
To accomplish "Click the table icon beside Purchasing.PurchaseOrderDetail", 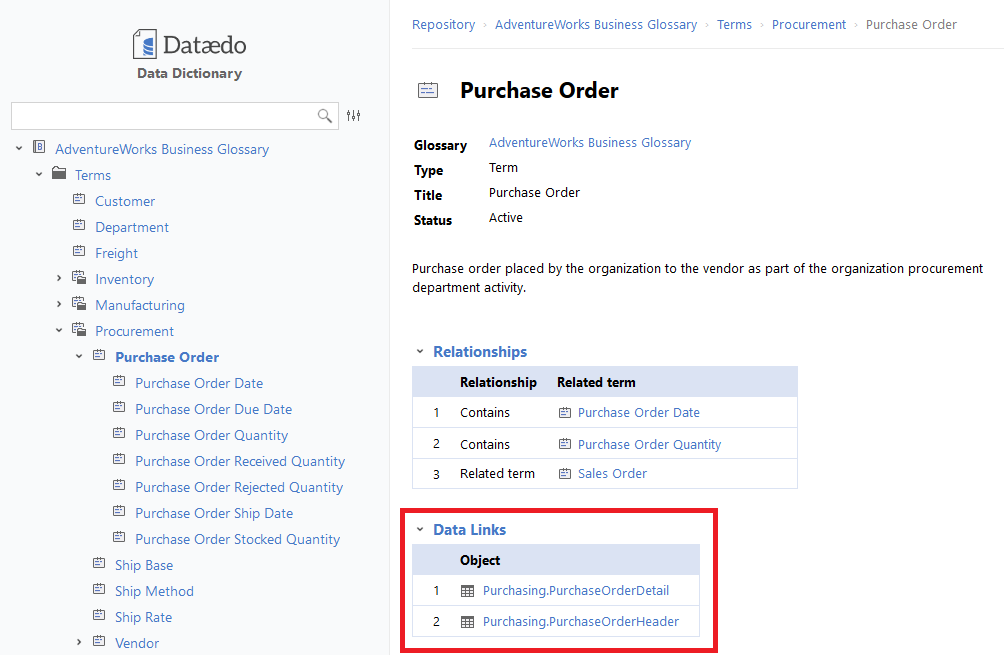I will 467,591.
